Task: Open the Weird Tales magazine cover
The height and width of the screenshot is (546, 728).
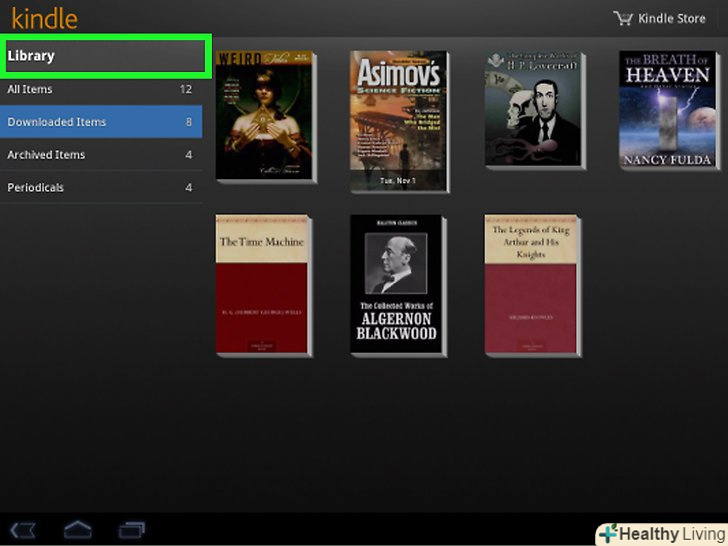Action: [266, 117]
